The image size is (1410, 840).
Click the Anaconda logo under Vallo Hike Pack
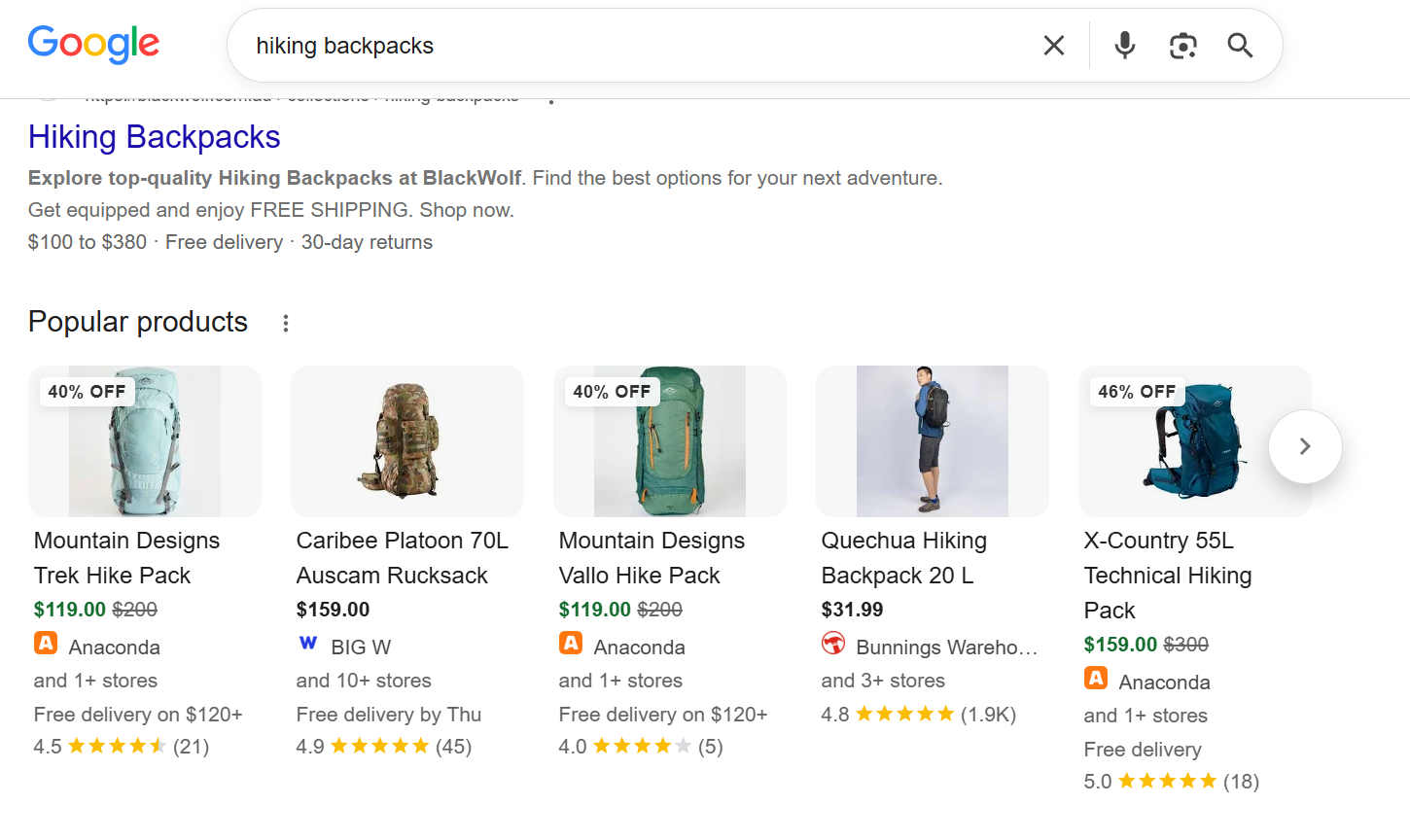[x=571, y=644]
